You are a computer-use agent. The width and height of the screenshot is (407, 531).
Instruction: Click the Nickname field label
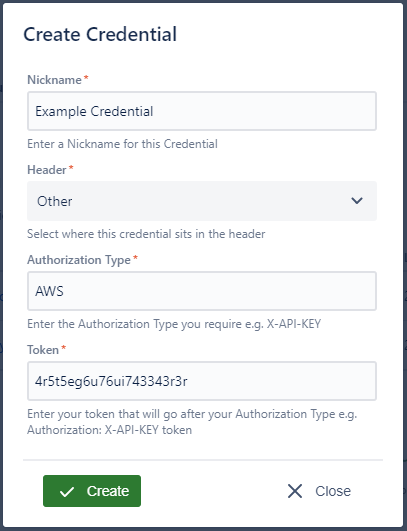(x=54, y=80)
